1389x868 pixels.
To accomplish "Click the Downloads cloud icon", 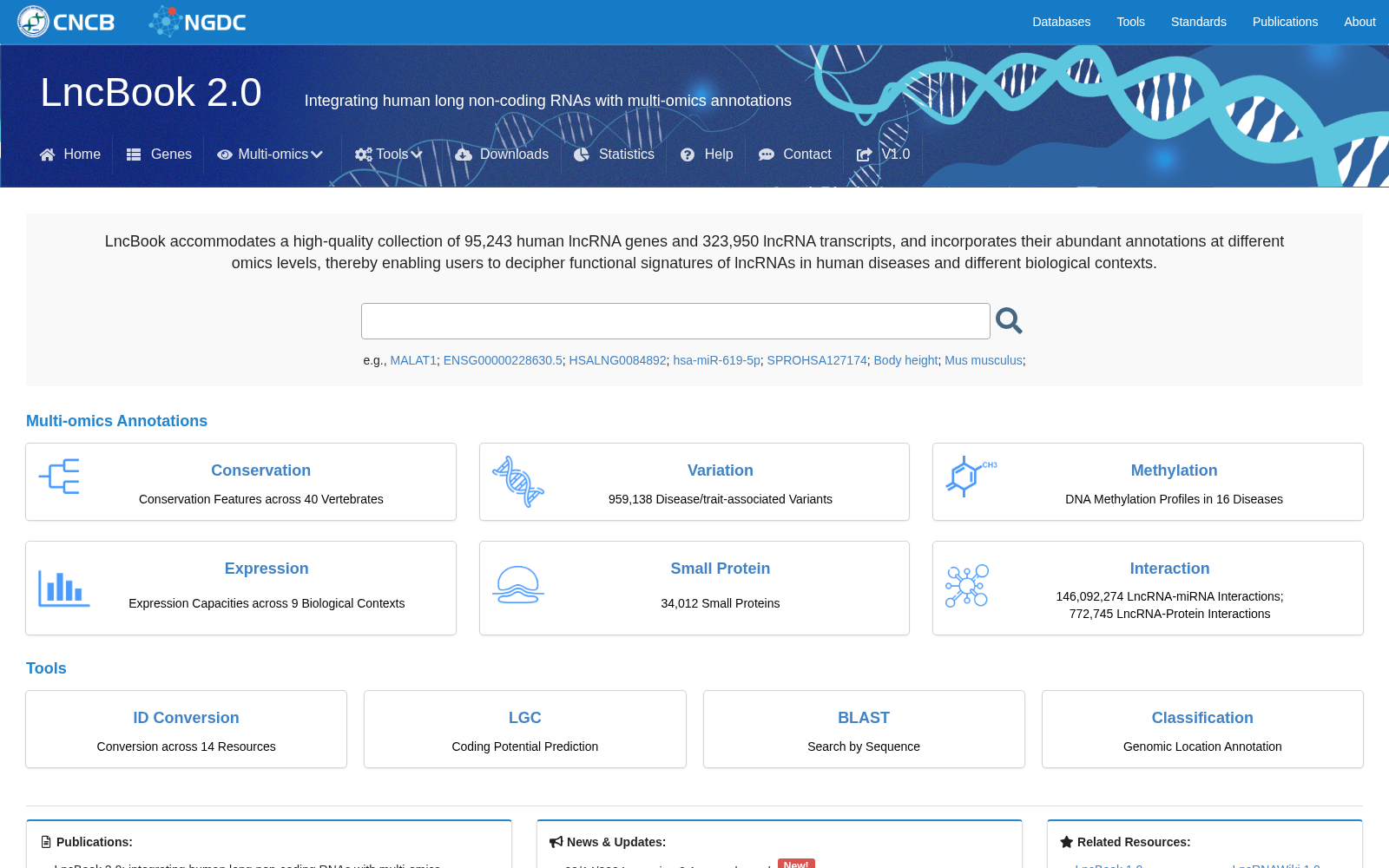I will pyautogui.click(x=464, y=155).
